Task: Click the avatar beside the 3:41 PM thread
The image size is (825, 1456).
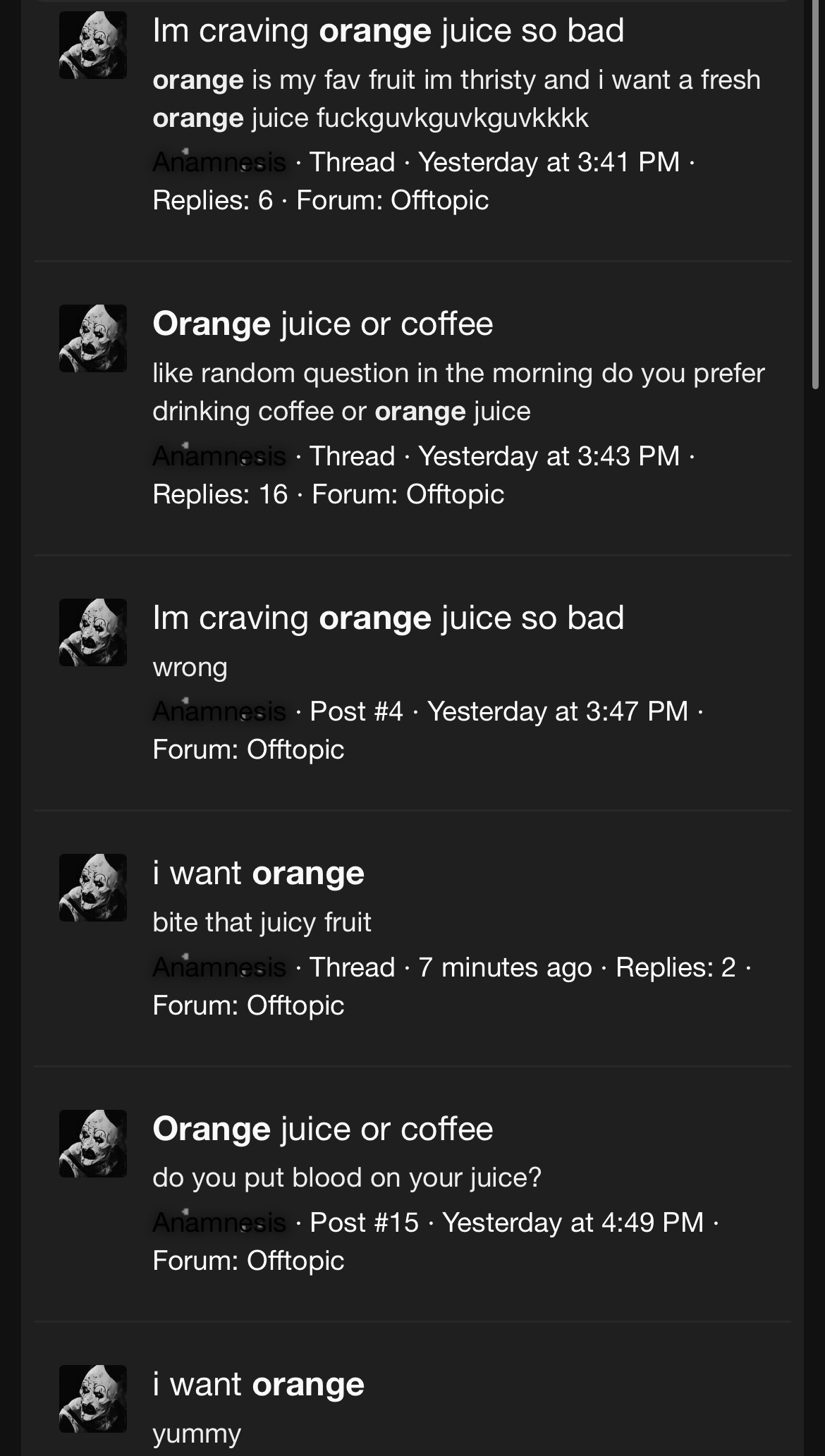Action: click(93, 45)
